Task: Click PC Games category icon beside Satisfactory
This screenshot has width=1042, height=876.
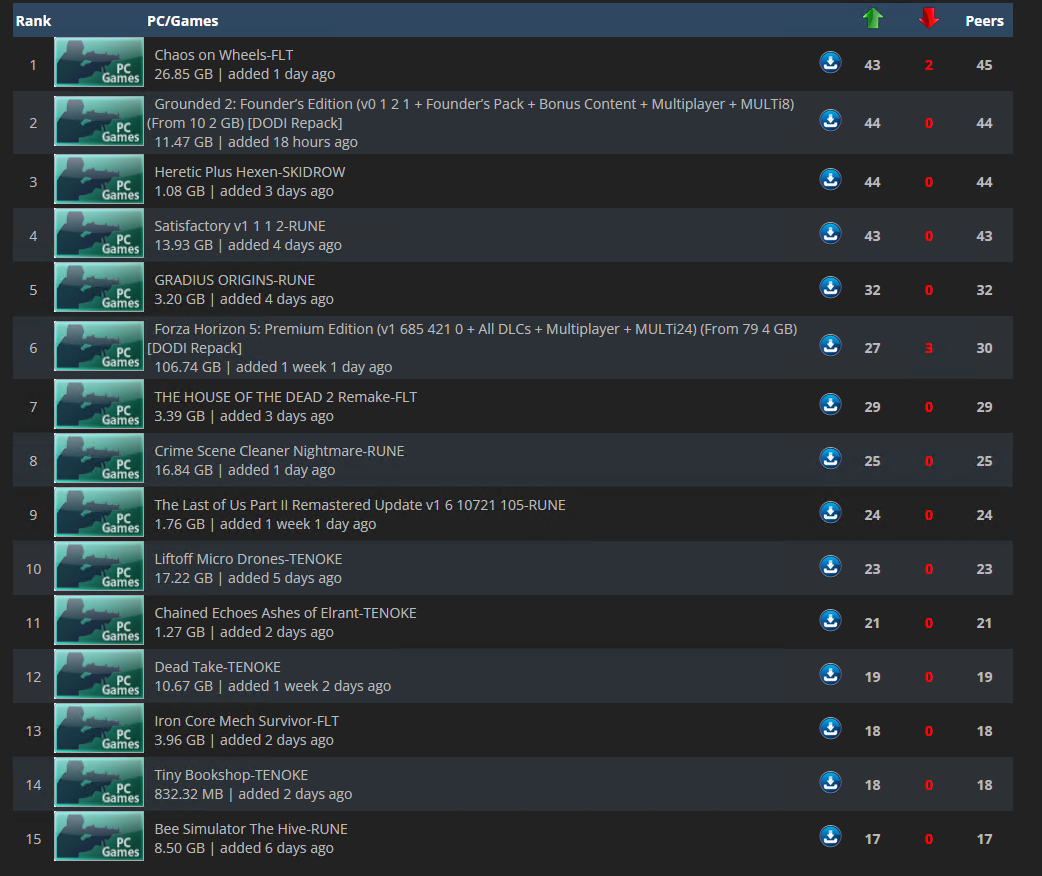Action: coord(99,233)
